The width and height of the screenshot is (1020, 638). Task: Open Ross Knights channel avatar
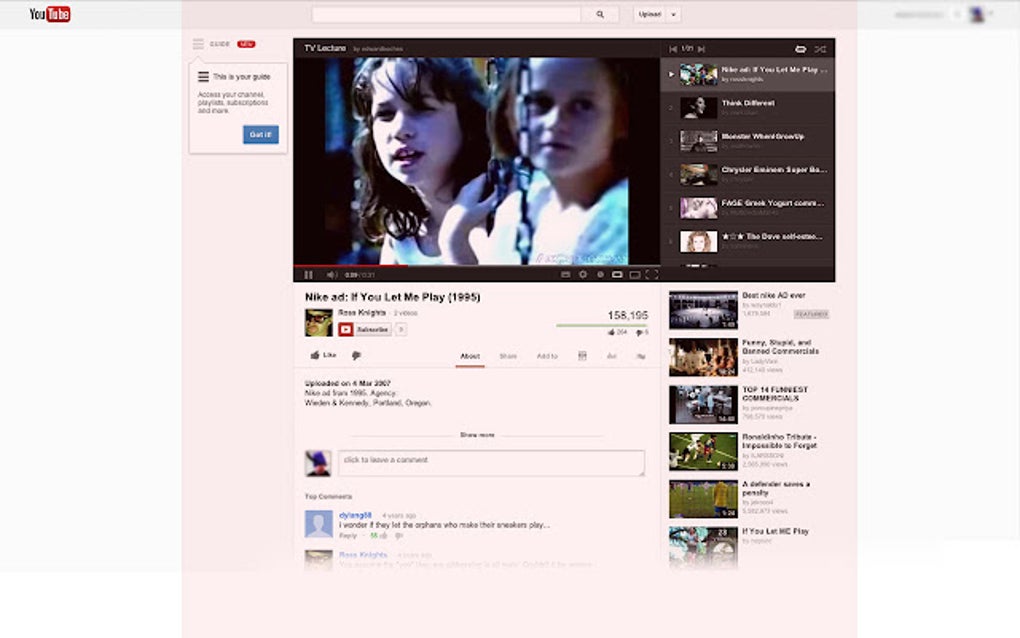tap(319, 323)
